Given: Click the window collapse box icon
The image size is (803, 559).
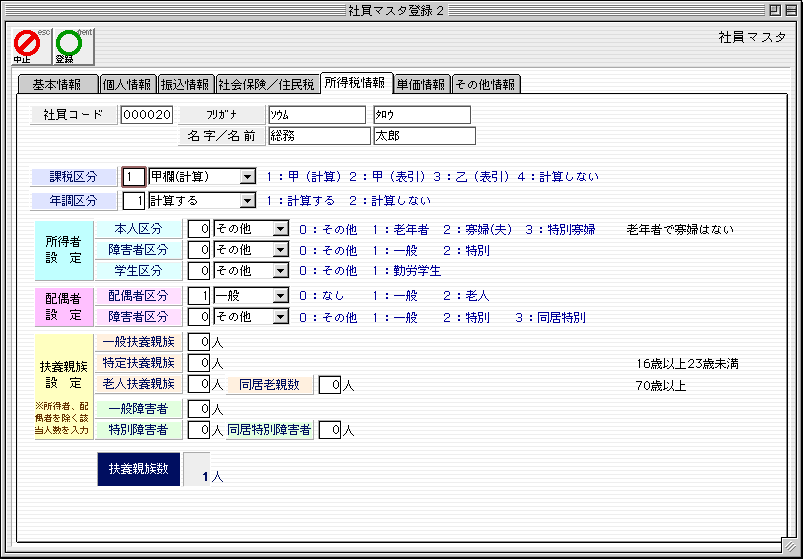Looking at the screenshot, I should pos(790,11).
